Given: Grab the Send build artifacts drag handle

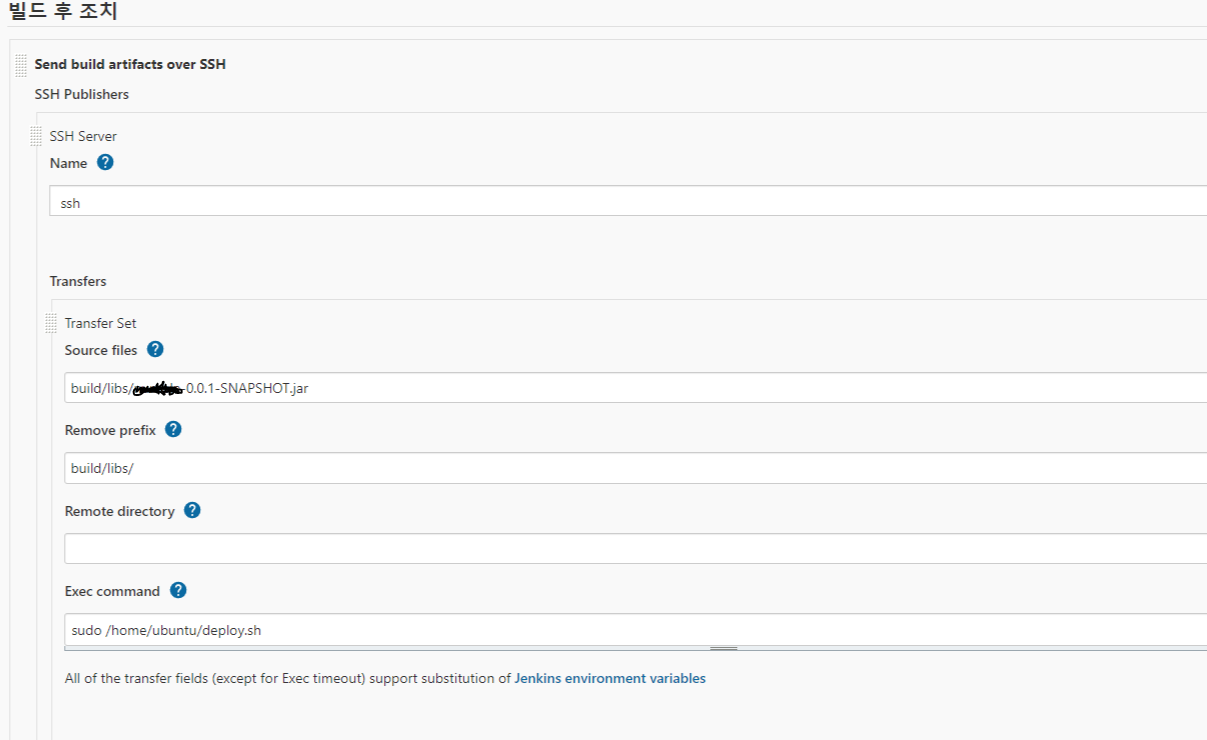Looking at the screenshot, I should 21,65.
